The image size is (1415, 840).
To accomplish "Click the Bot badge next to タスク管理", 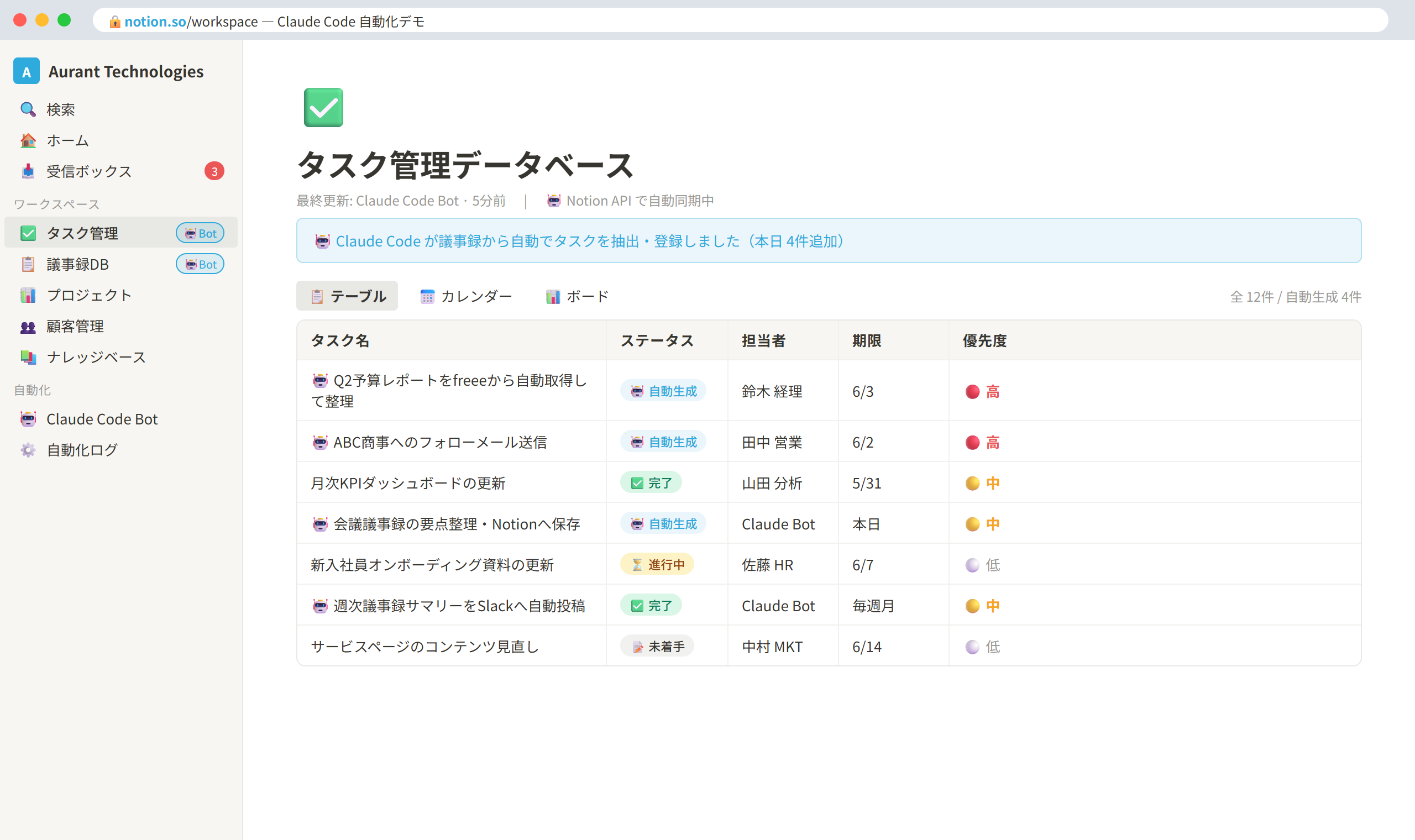I will tap(200, 233).
